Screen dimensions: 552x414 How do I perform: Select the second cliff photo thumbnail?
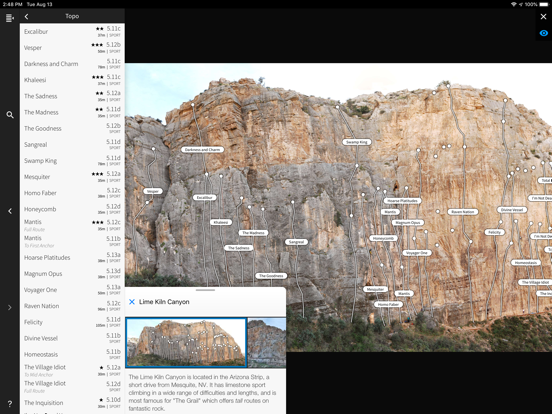coord(267,343)
